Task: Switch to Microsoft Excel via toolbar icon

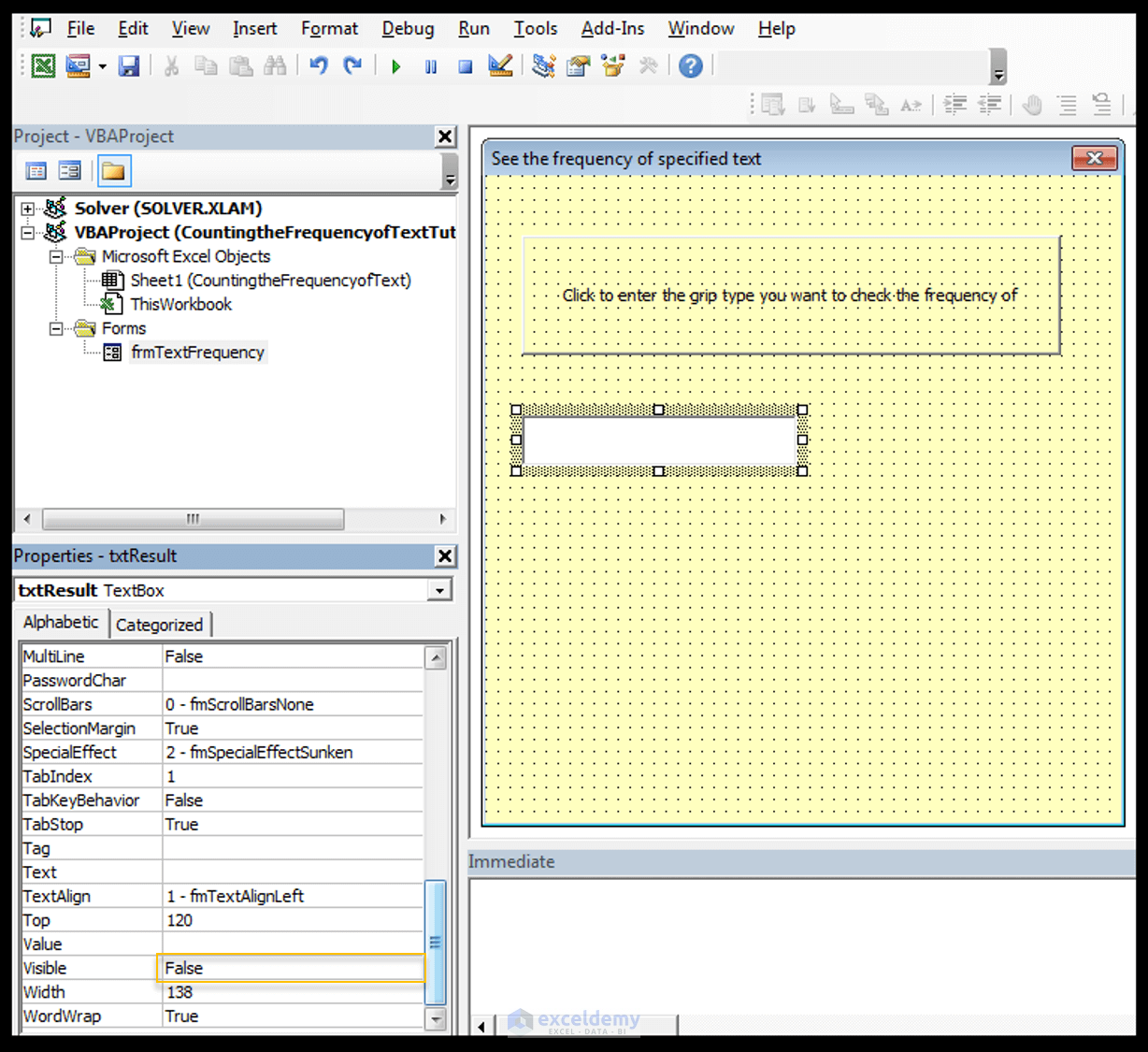Action: coord(43,65)
